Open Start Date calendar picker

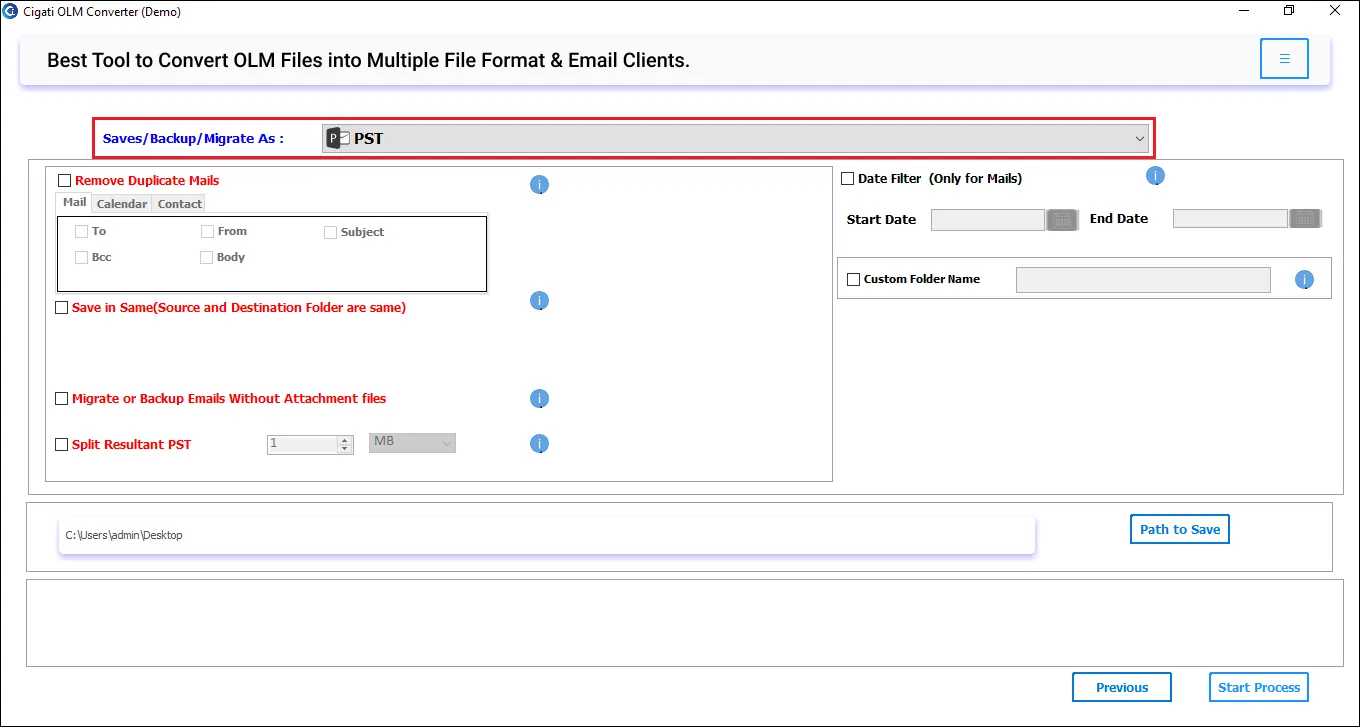[x=1063, y=219]
